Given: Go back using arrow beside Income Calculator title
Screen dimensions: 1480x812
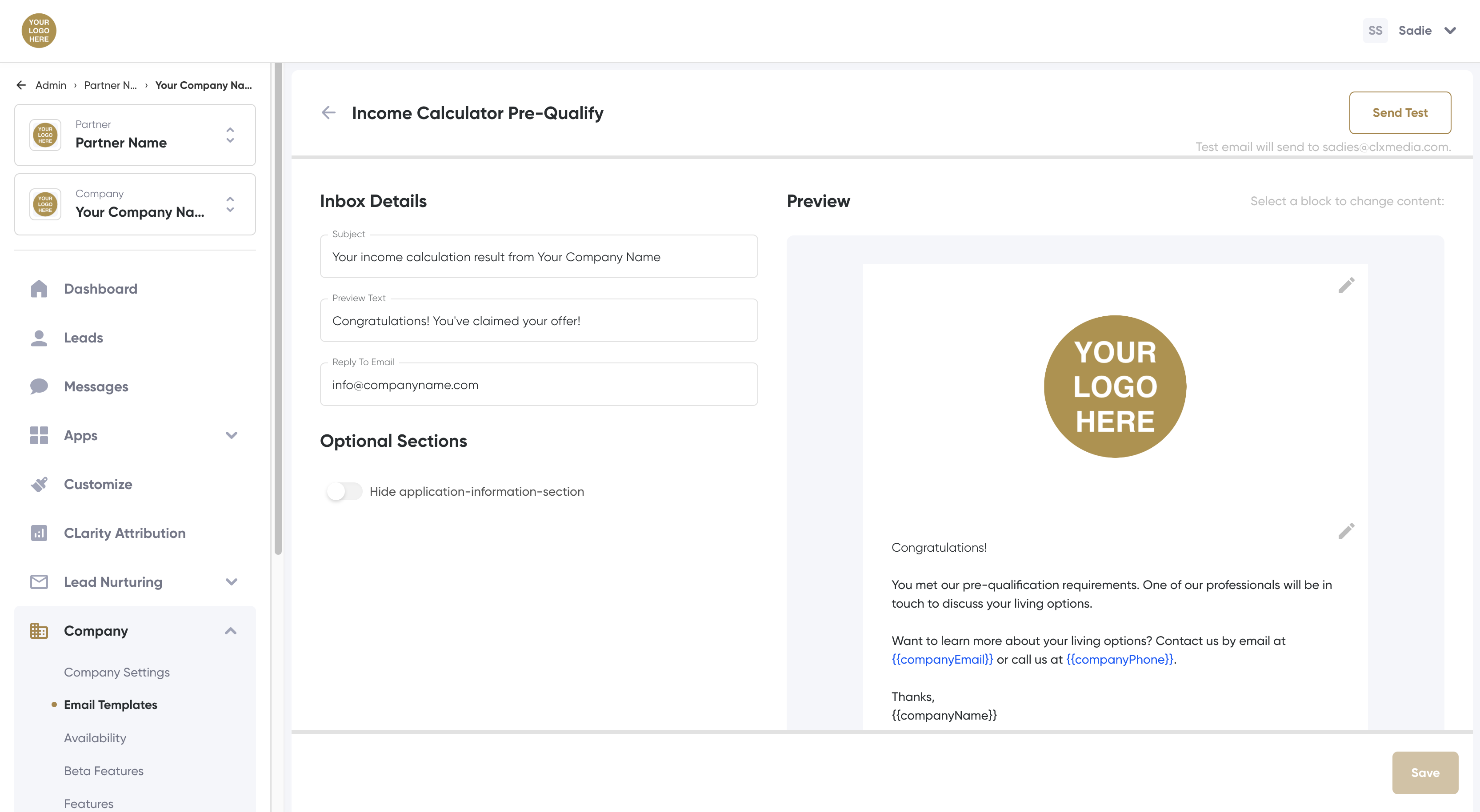Looking at the screenshot, I should pyautogui.click(x=328, y=112).
